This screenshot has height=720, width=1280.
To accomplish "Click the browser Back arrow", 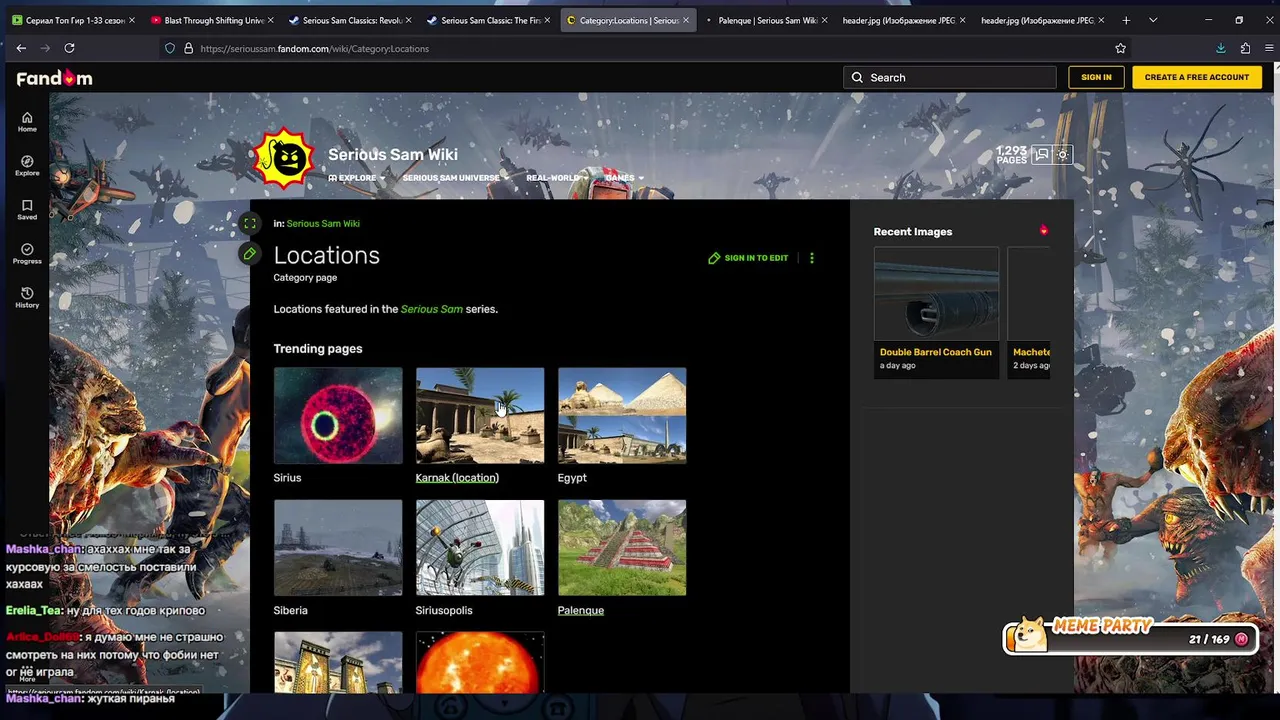I will coord(21,48).
